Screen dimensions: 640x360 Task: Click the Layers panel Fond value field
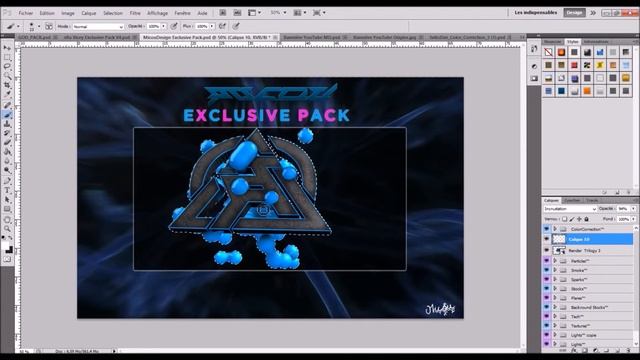[622, 219]
